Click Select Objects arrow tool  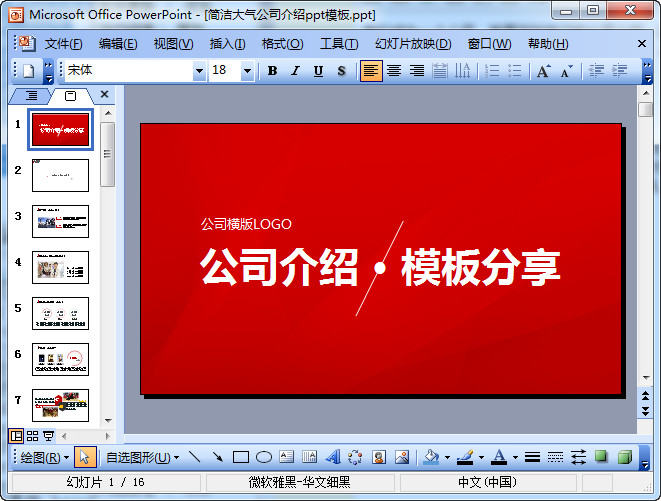pyautogui.click(x=85, y=457)
